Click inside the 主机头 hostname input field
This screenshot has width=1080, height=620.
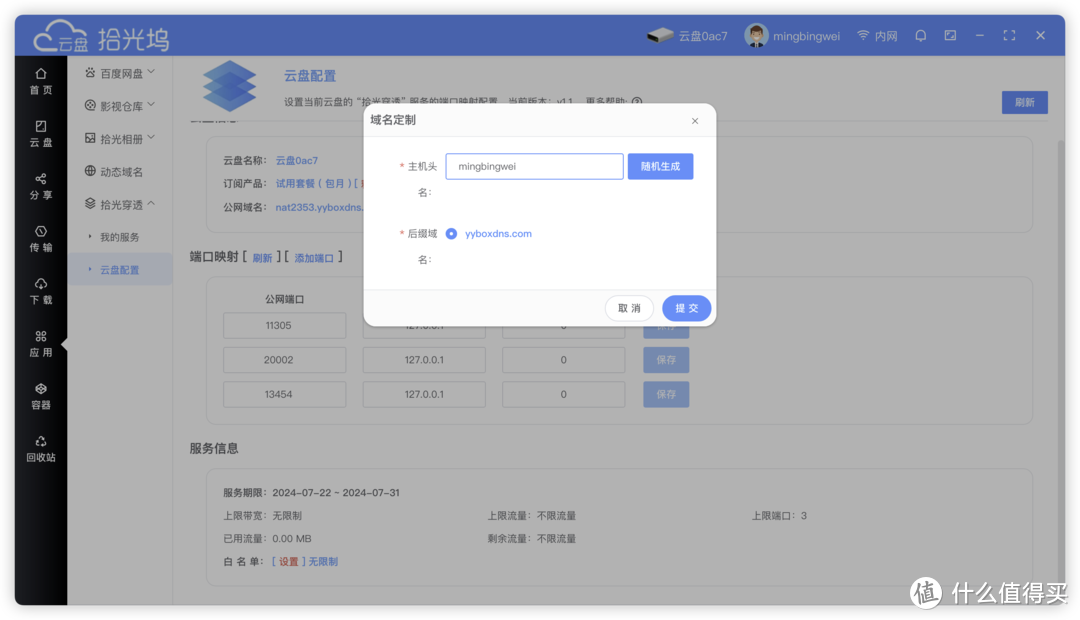pos(534,166)
